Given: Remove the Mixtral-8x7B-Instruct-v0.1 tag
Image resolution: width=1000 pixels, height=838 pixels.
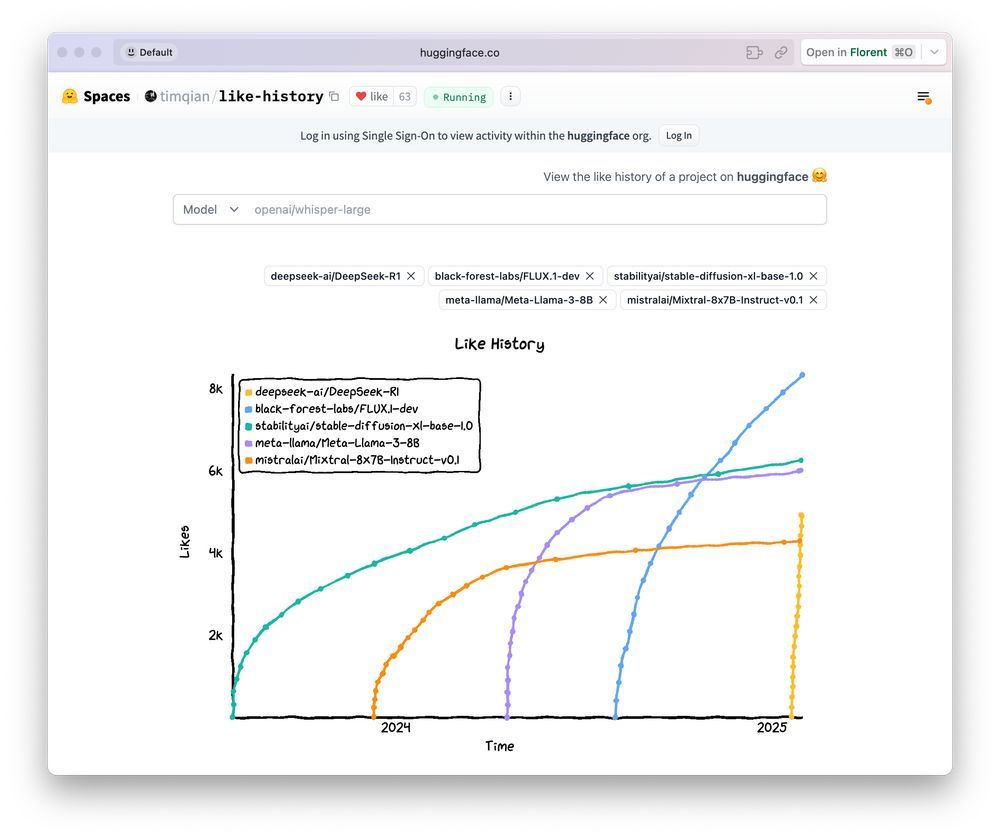Looking at the screenshot, I should click(813, 300).
